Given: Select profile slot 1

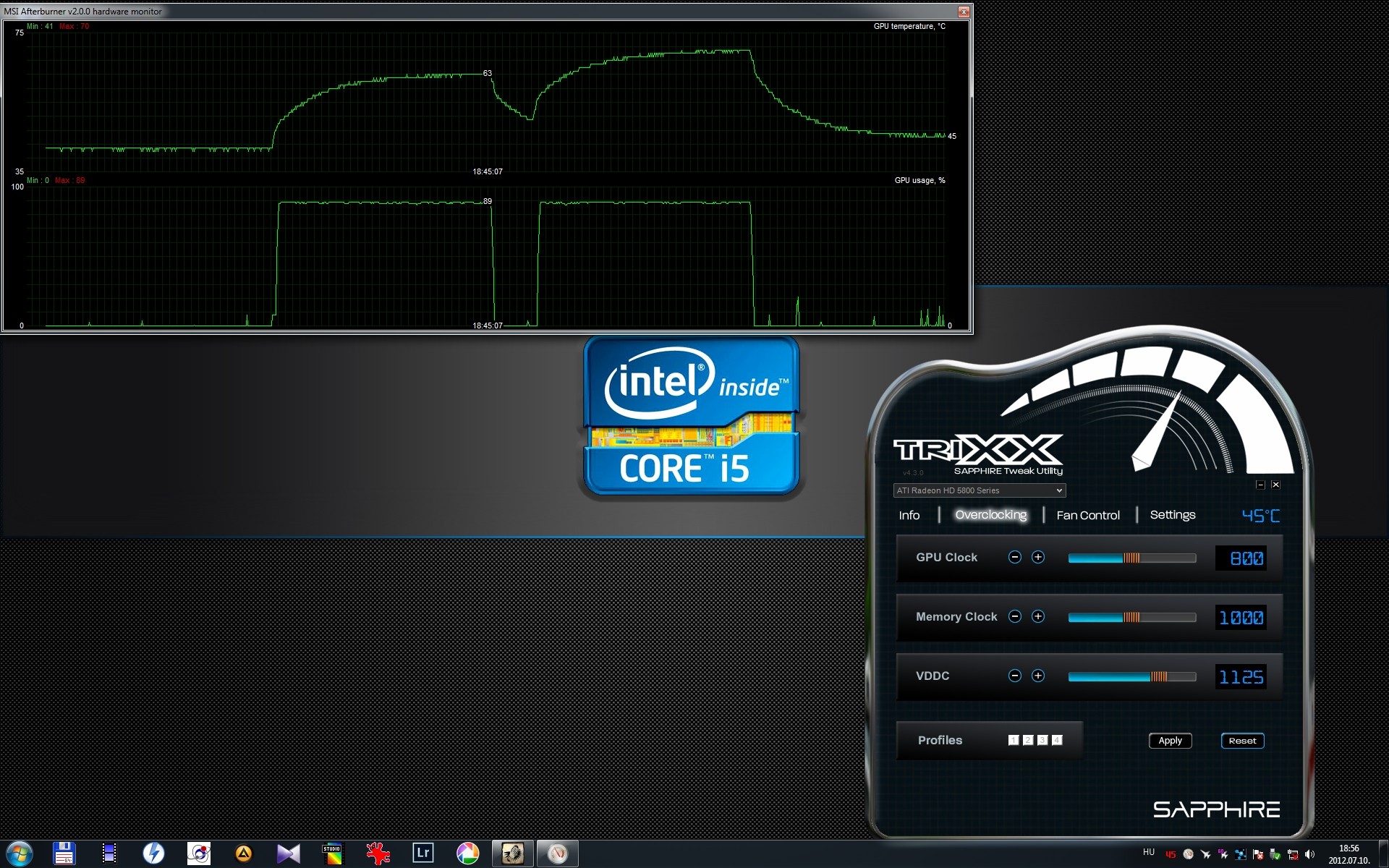Looking at the screenshot, I should pyautogui.click(x=1014, y=740).
